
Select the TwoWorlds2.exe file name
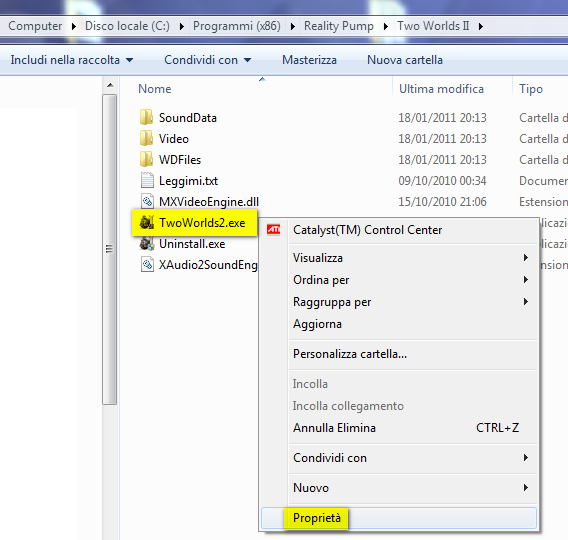point(202,223)
